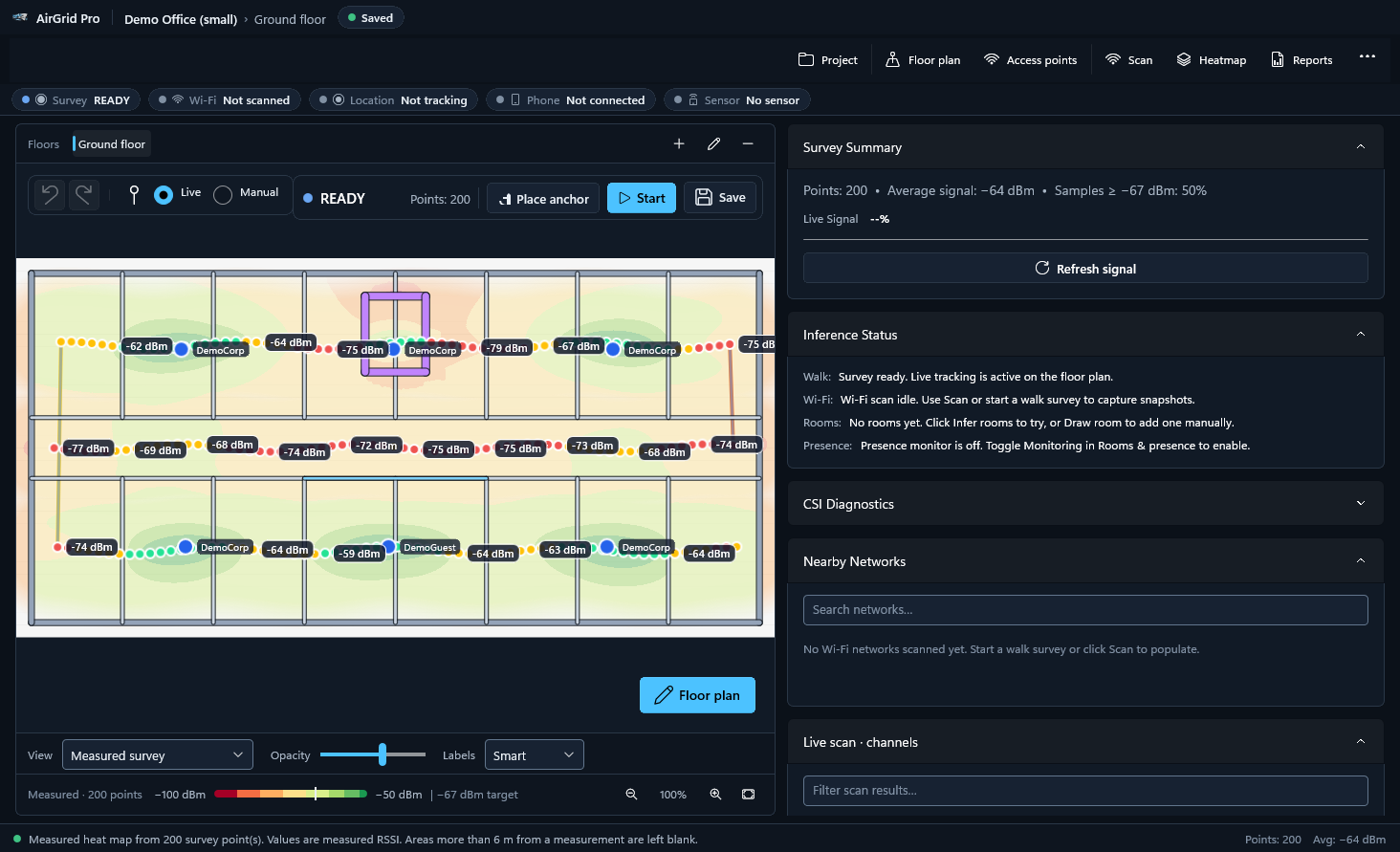This screenshot has width=1400, height=852.
Task: Collapse the Survey Summary panel
Action: tap(1361, 147)
